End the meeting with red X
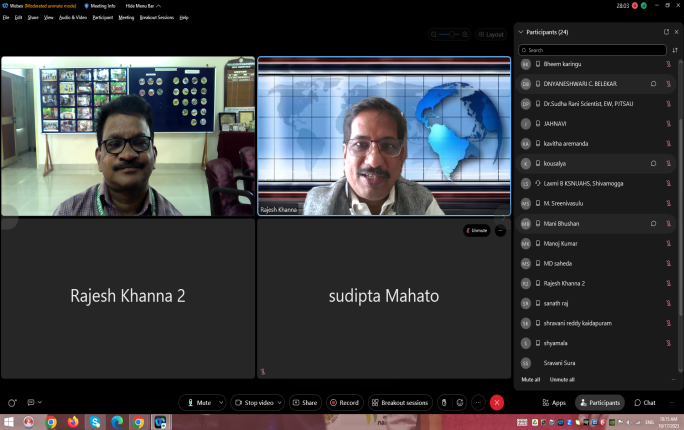 [497, 403]
